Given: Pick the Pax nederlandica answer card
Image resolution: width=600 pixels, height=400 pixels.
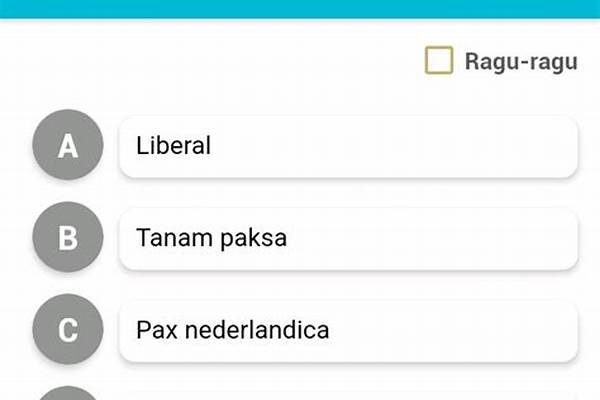Looking at the screenshot, I should tap(348, 329).
